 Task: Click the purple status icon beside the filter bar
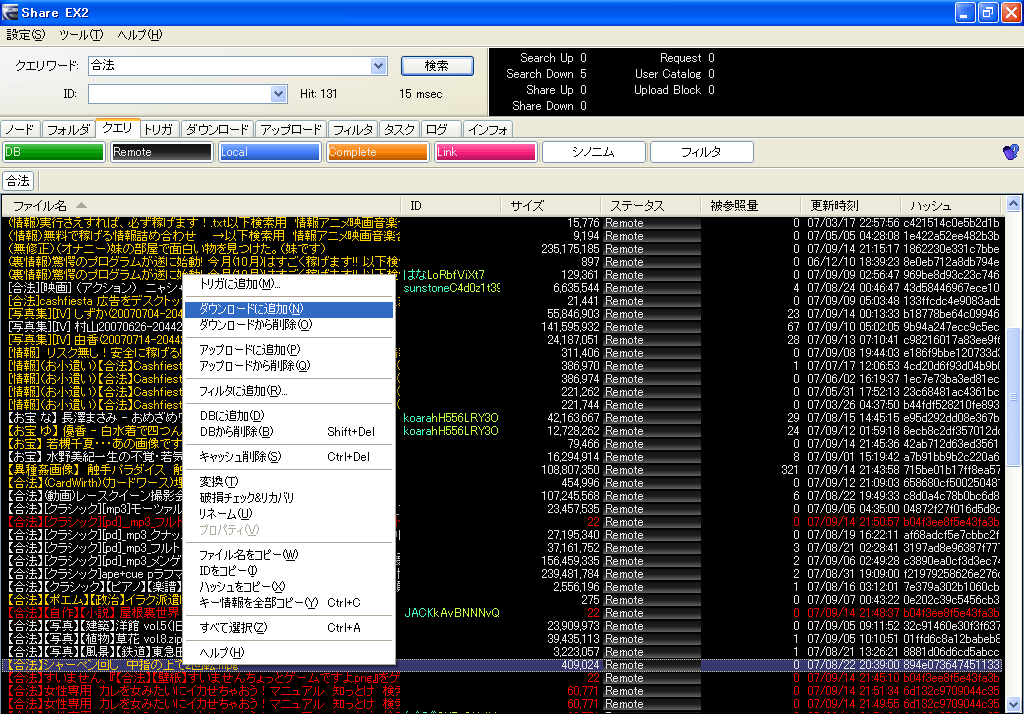pos(1010,152)
